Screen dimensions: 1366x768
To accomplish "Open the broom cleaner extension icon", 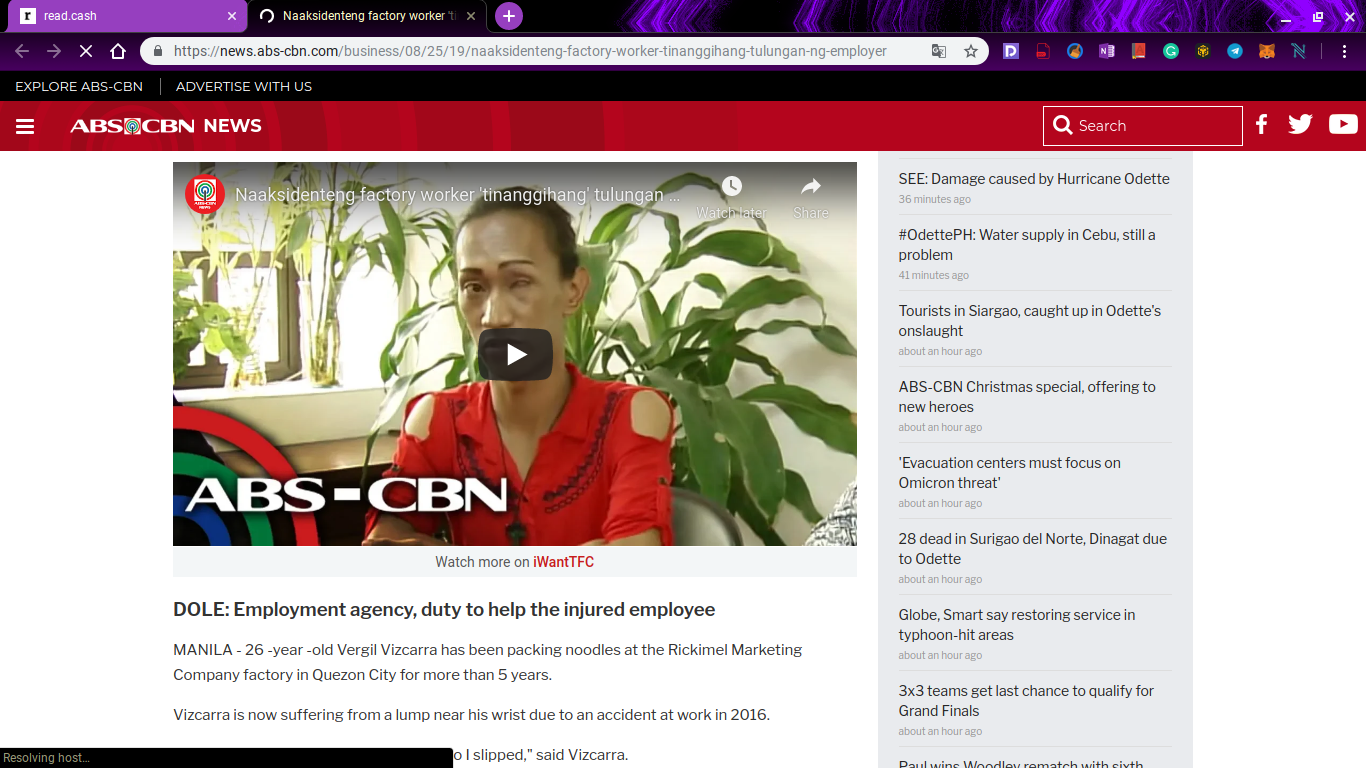I will (x=1075, y=51).
